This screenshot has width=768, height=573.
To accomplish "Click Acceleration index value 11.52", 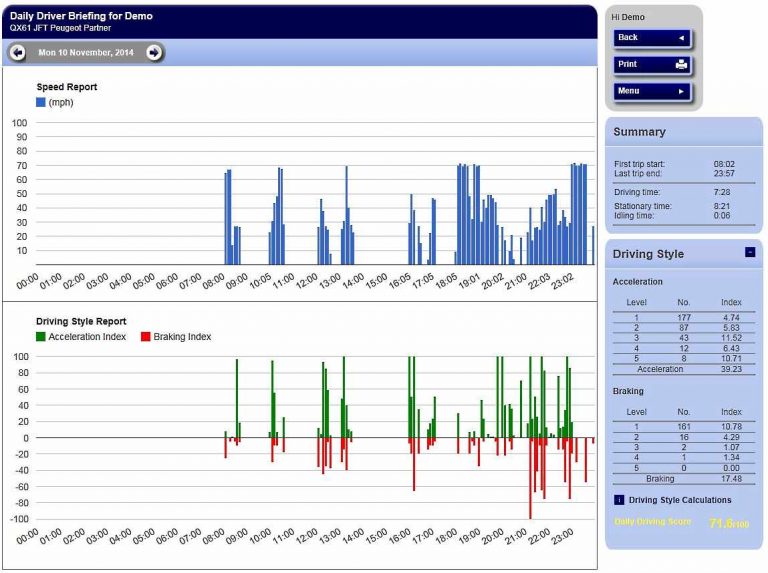I will (x=731, y=338).
